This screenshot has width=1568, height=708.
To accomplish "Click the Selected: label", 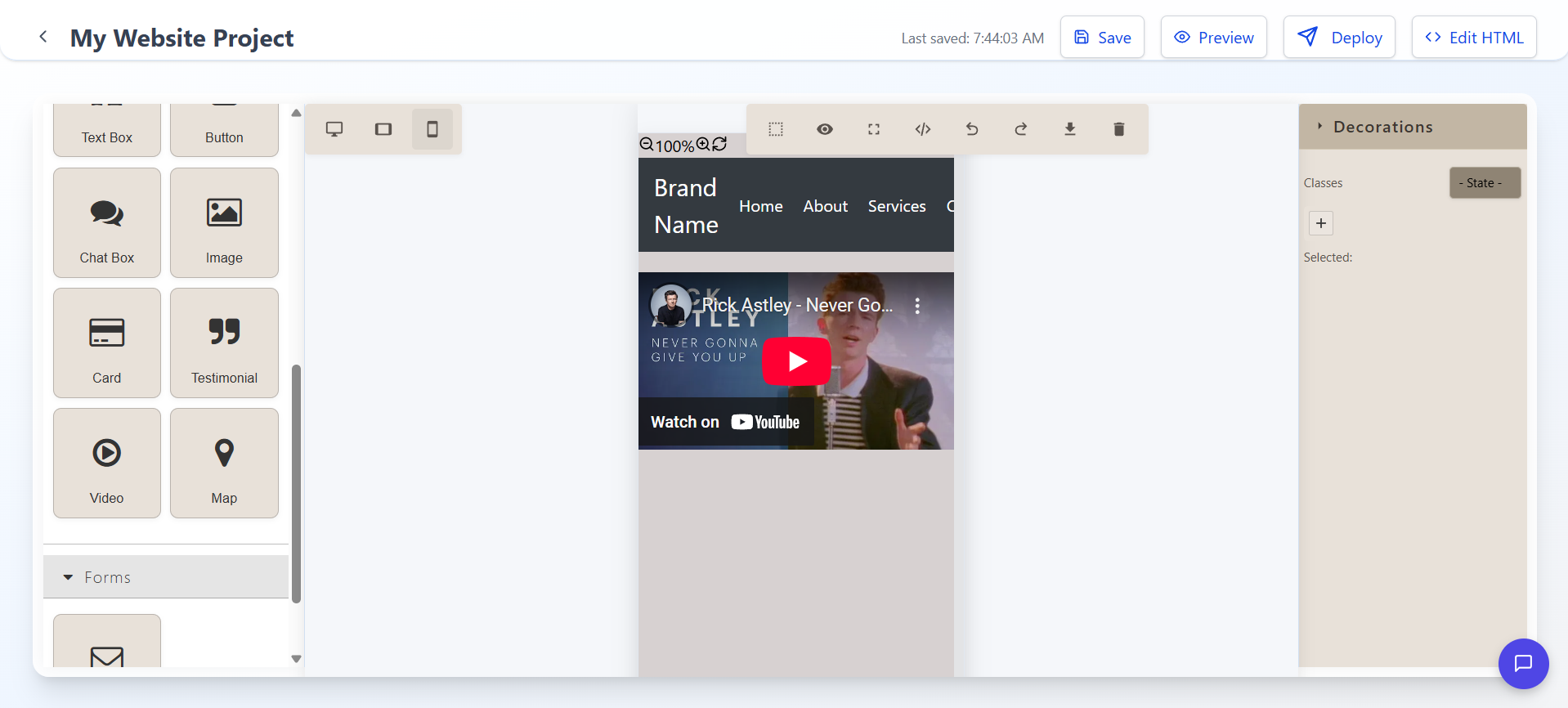I will [1328, 257].
